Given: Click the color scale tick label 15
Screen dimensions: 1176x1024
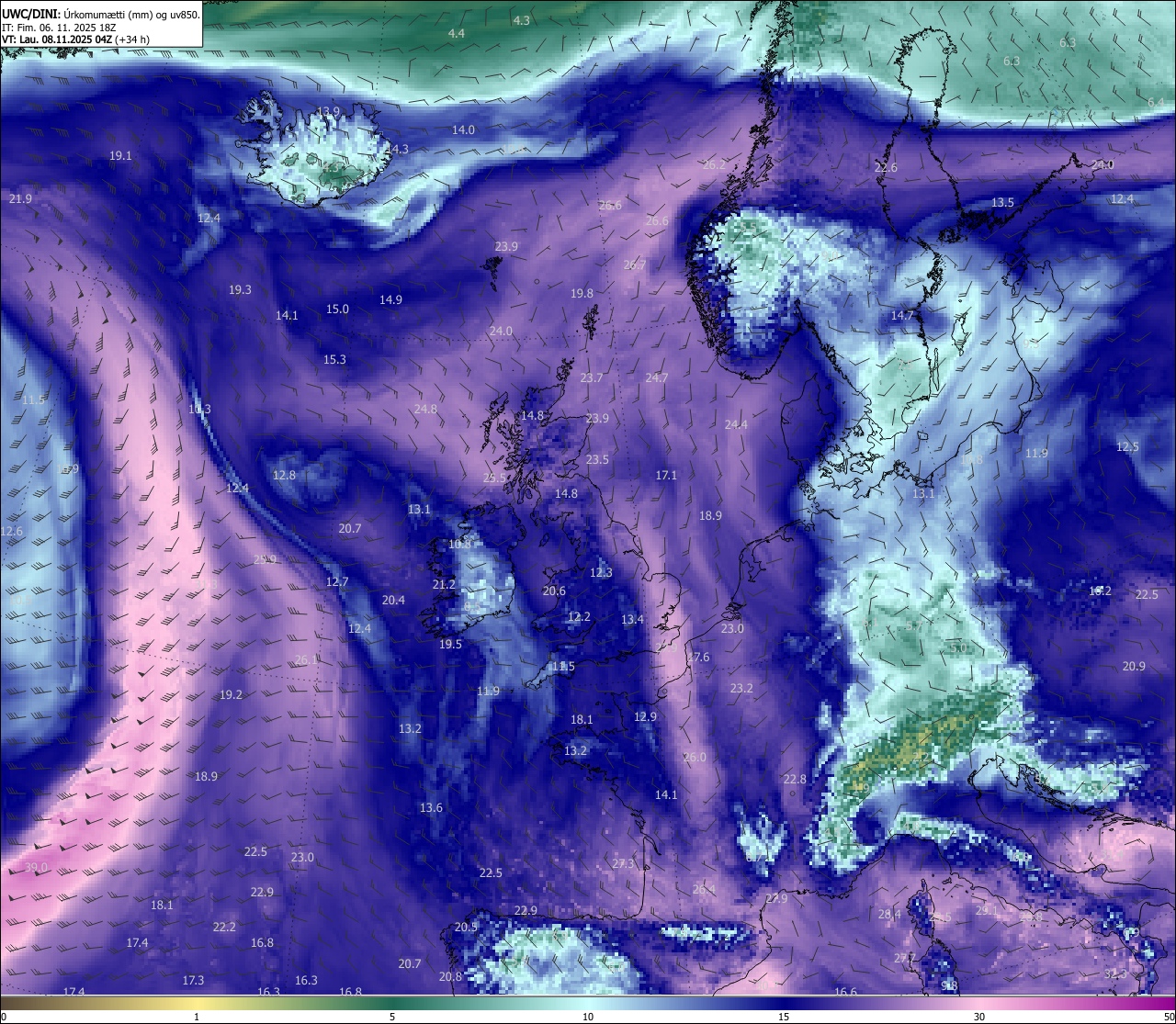Looking at the screenshot, I should click(x=784, y=1017).
